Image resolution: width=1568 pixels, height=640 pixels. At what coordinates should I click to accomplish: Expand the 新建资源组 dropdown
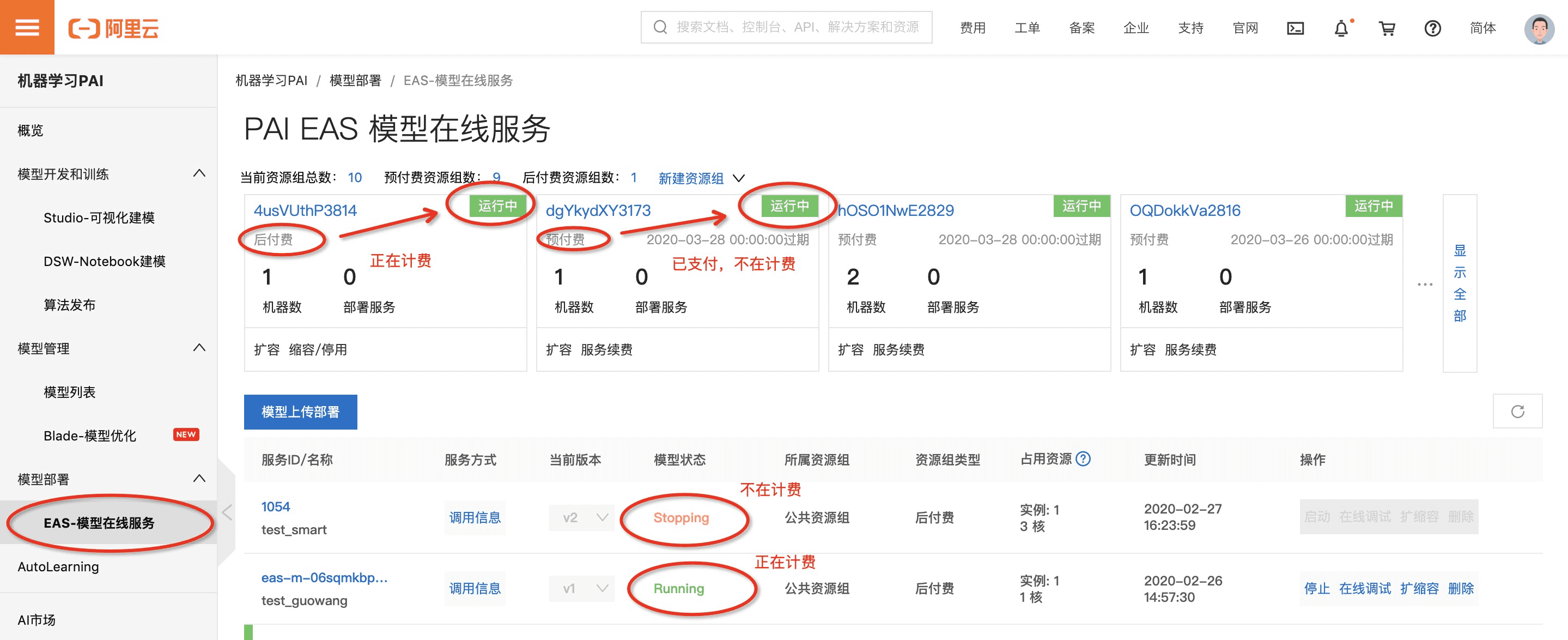pyautogui.click(x=701, y=178)
